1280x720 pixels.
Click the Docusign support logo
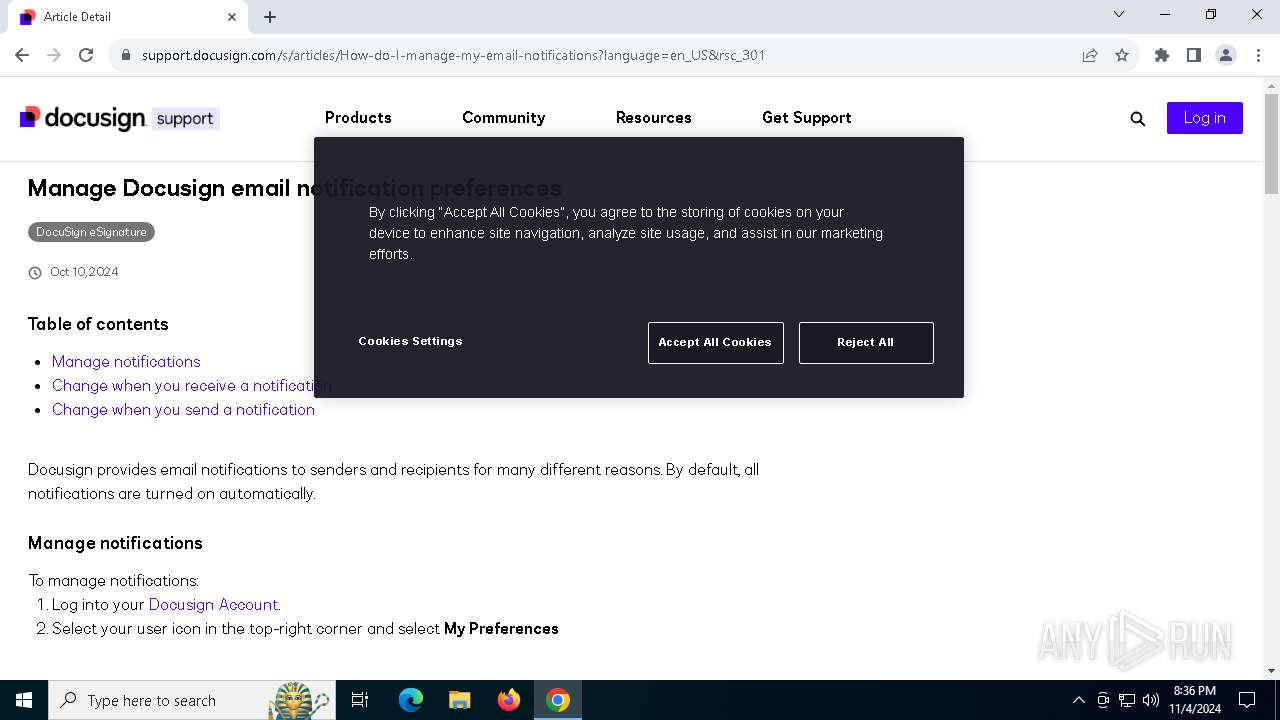pyautogui.click(x=119, y=118)
